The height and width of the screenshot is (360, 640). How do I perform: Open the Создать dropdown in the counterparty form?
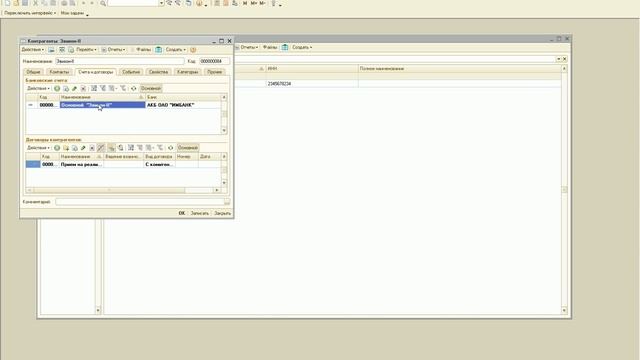click(176, 49)
